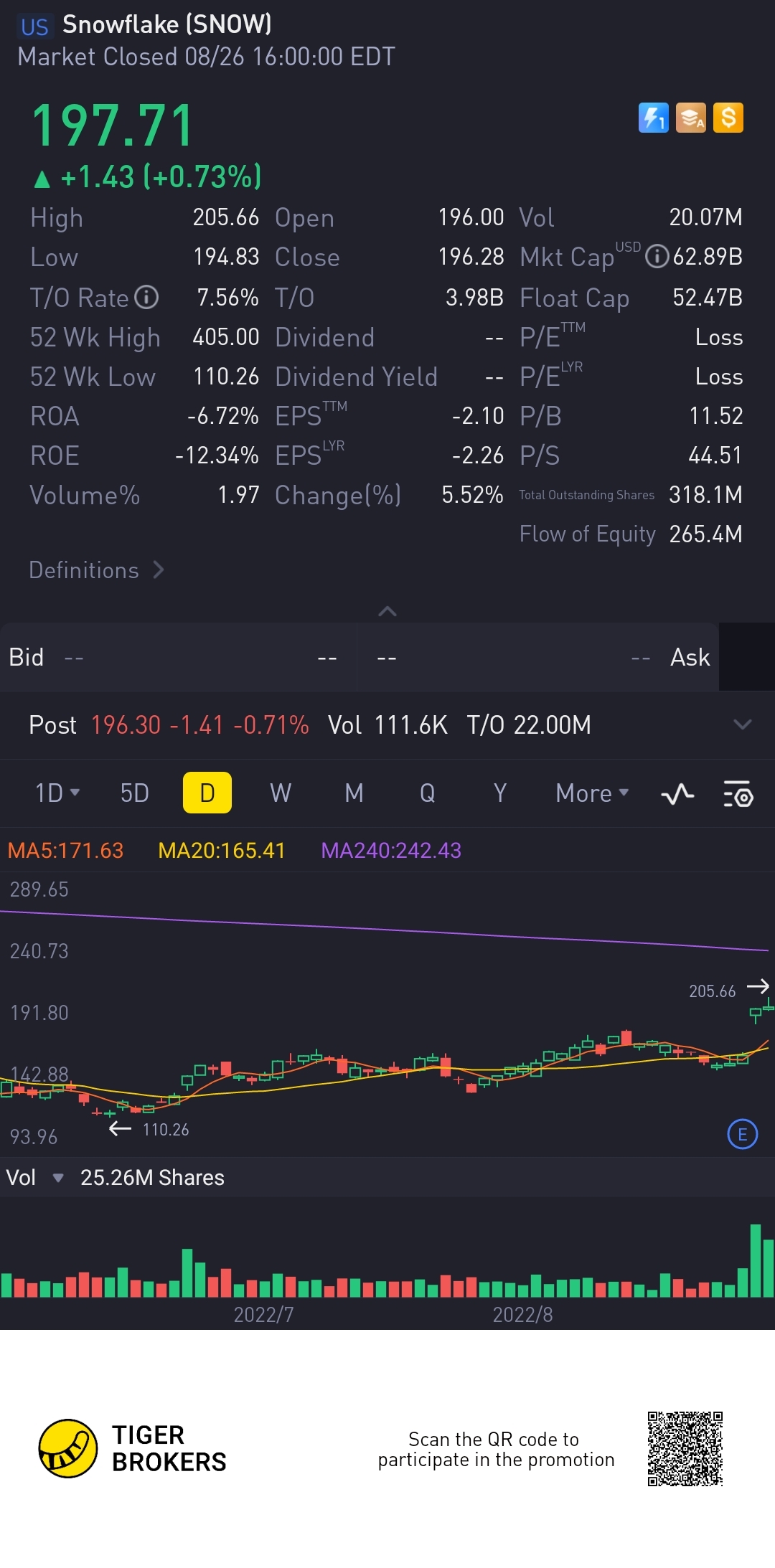The height and width of the screenshot is (1568, 775).
Task: Tap the Open value 196.00
Action: pos(471,217)
